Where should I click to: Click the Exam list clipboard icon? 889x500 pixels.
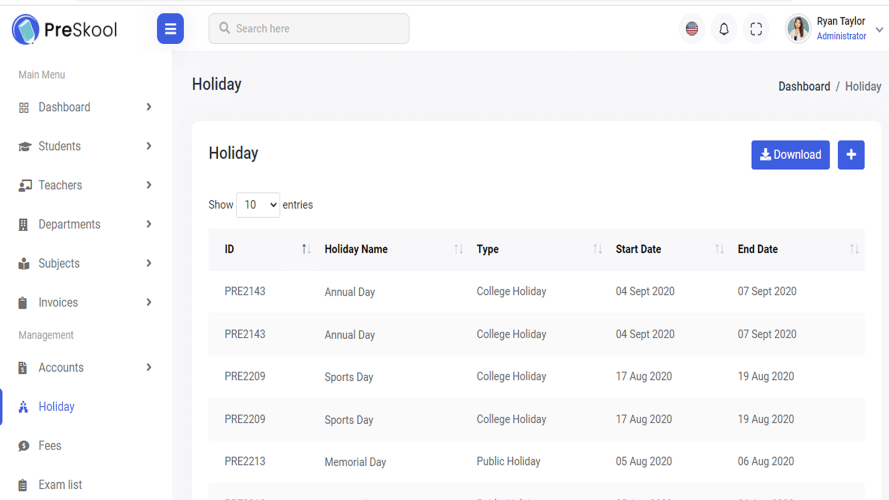22,485
